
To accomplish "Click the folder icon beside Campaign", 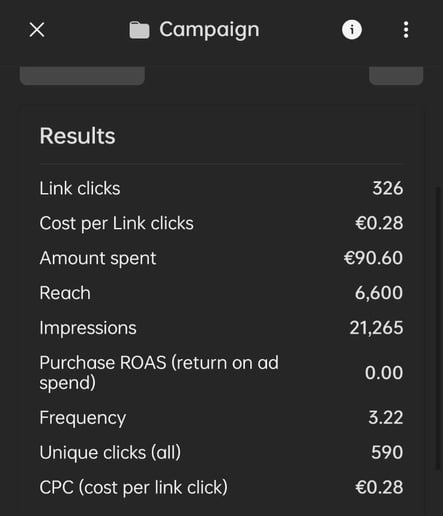I will pyautogui.click(x=139, y=30).
